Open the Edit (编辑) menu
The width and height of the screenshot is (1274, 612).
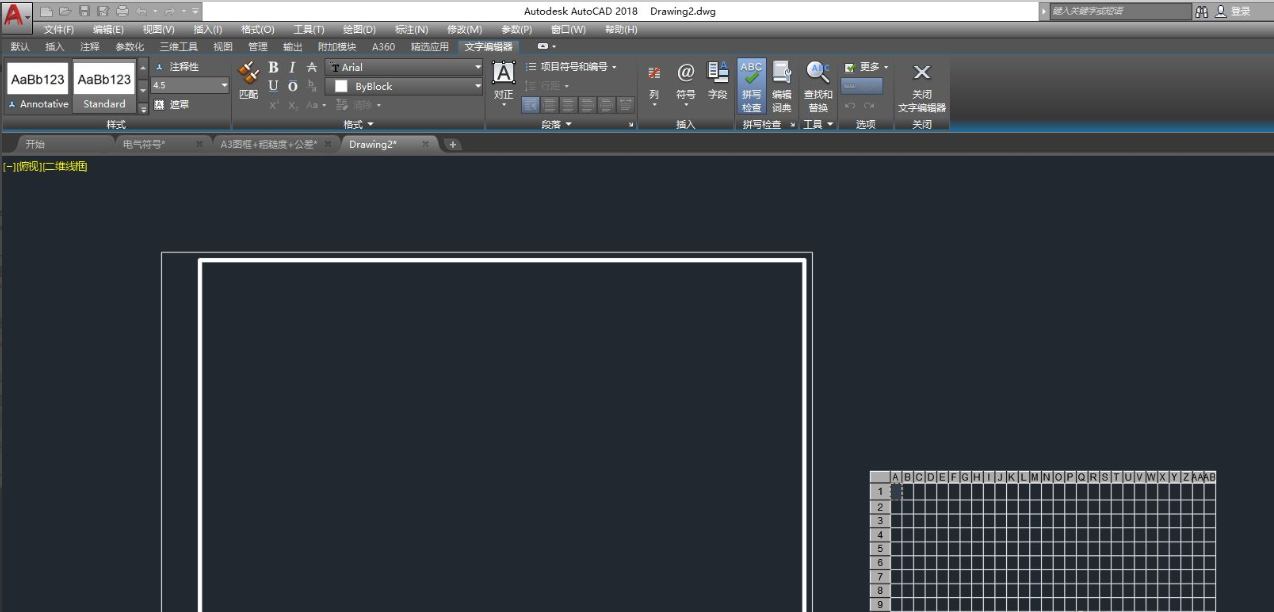[108, 30]
